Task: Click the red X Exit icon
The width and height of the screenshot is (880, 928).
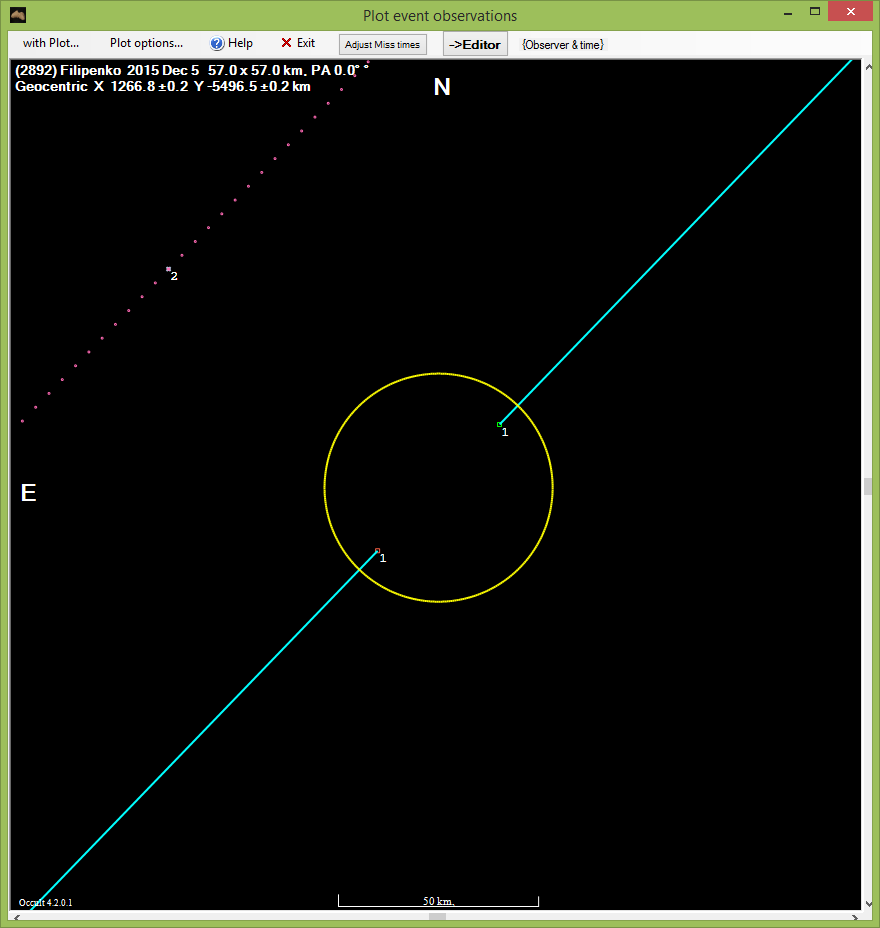Action: [x=286, y=43]
